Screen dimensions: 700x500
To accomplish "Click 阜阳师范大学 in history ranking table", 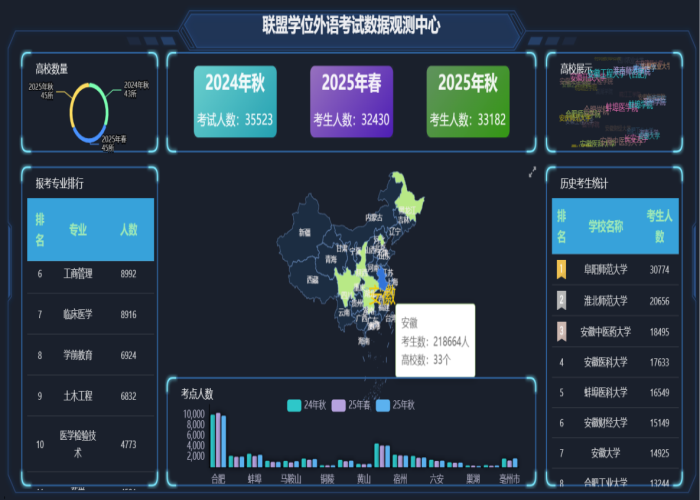I will (609, 269).
